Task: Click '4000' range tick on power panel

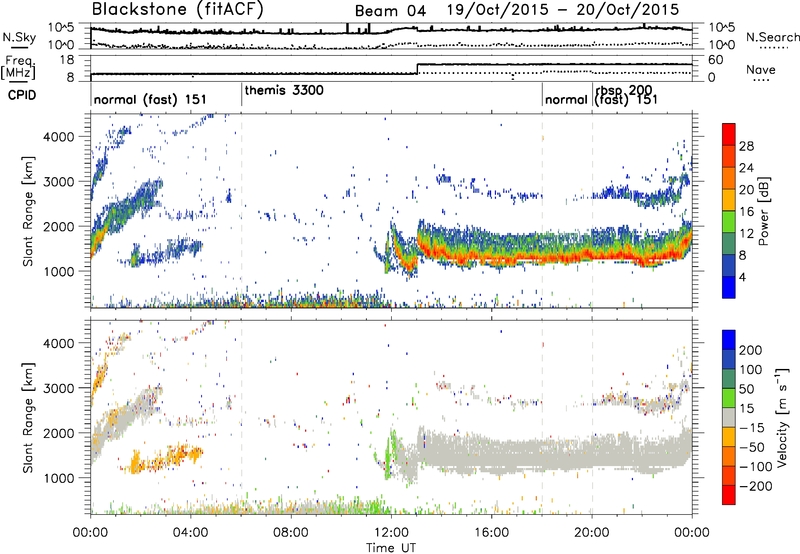Action: point(59,137)
